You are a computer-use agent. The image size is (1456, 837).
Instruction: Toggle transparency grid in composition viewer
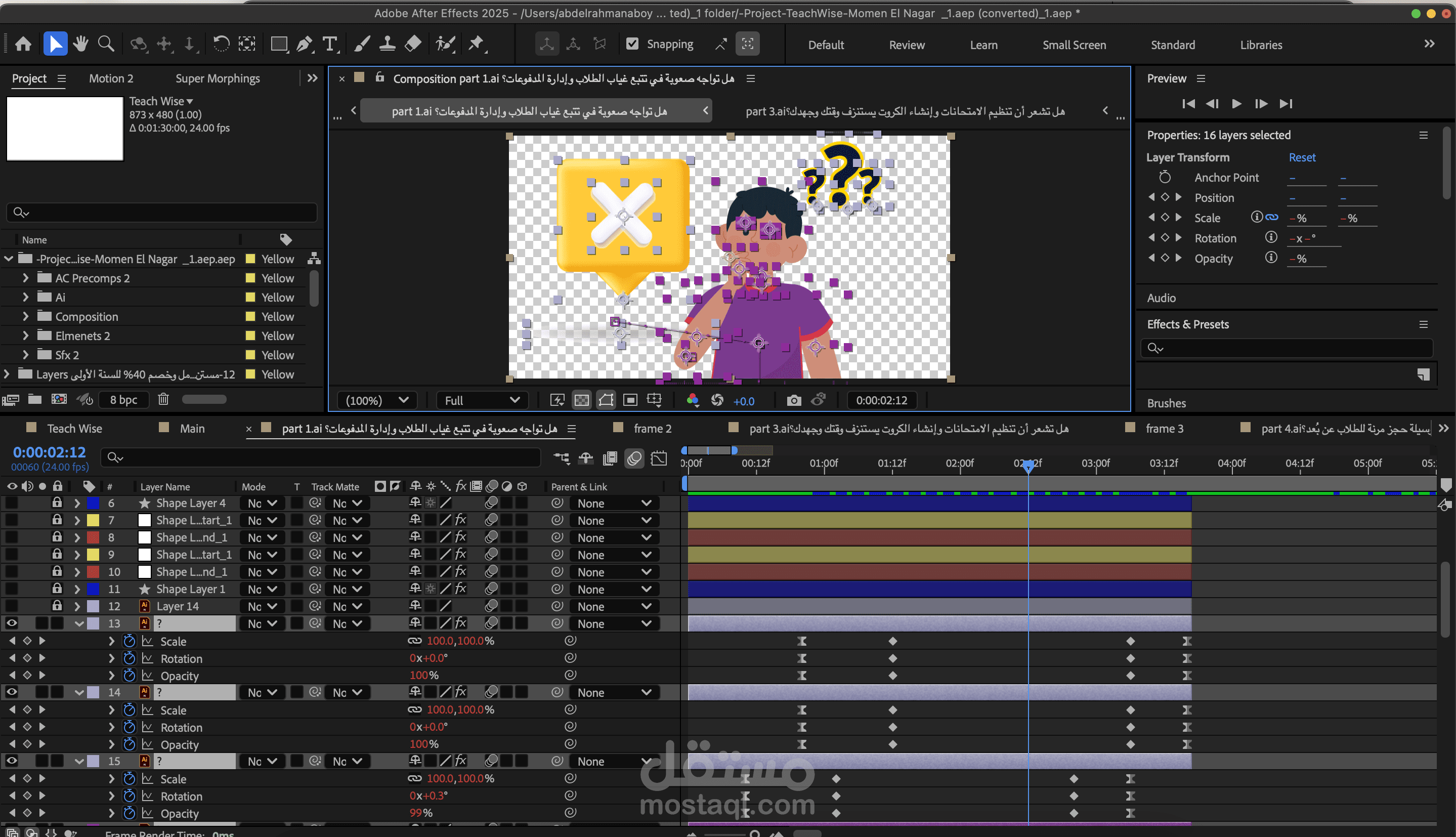coord(581,400)
